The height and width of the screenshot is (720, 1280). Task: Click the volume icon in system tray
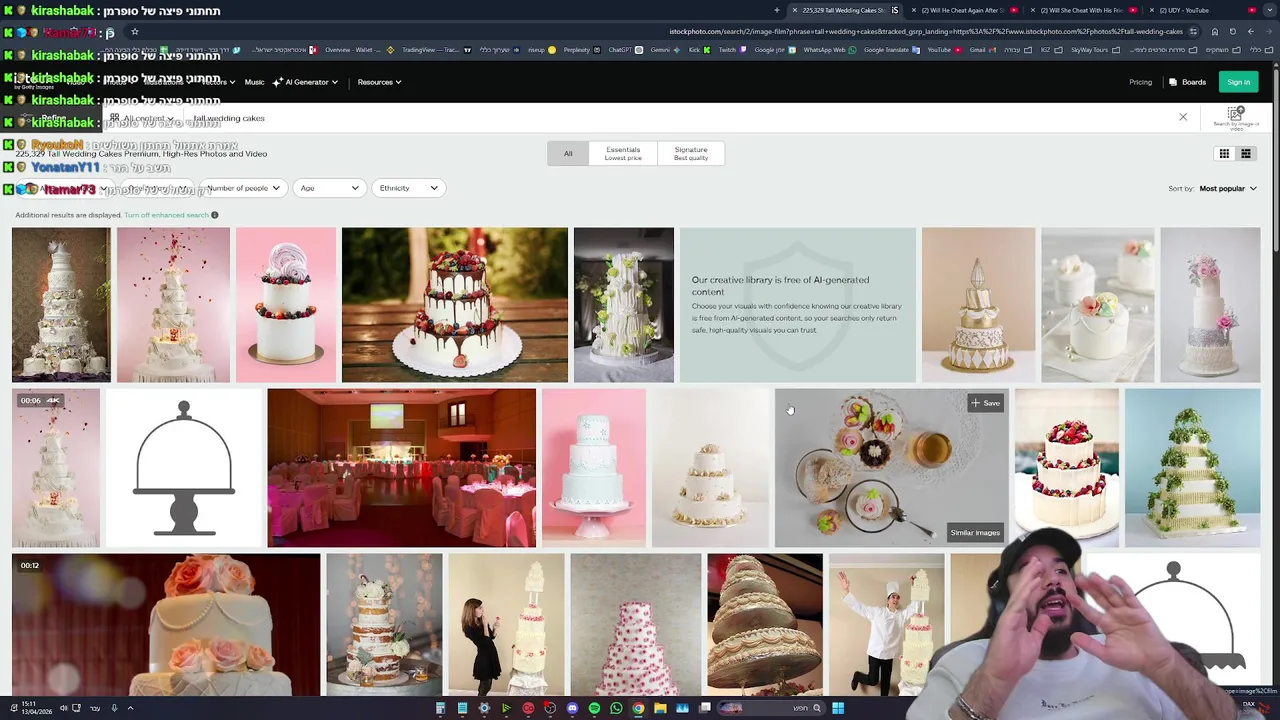tap(63, 708)
